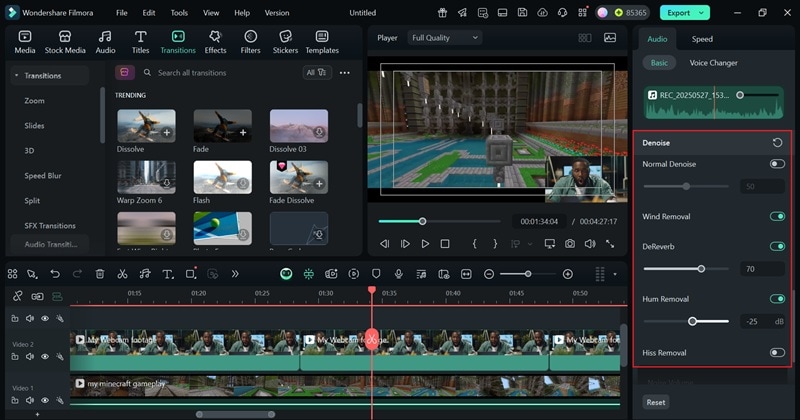Image resolution: width=800 pixels, height=420 pixels.
Task: Open the Audio library tab
Action: coord(105,42)
